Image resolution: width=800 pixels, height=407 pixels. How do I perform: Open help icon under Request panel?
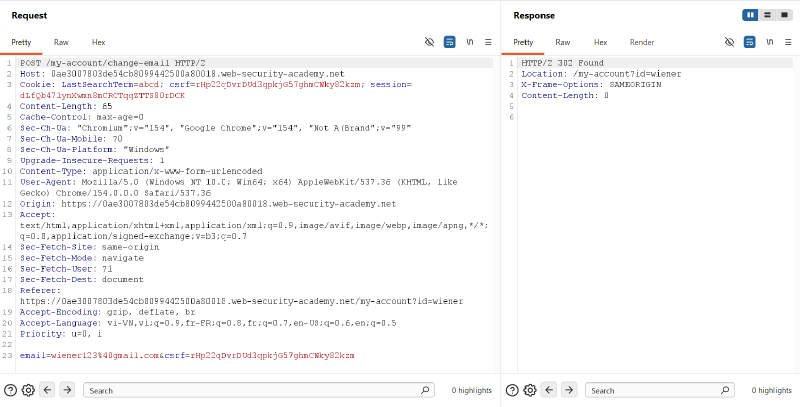[x=10, y=391]
